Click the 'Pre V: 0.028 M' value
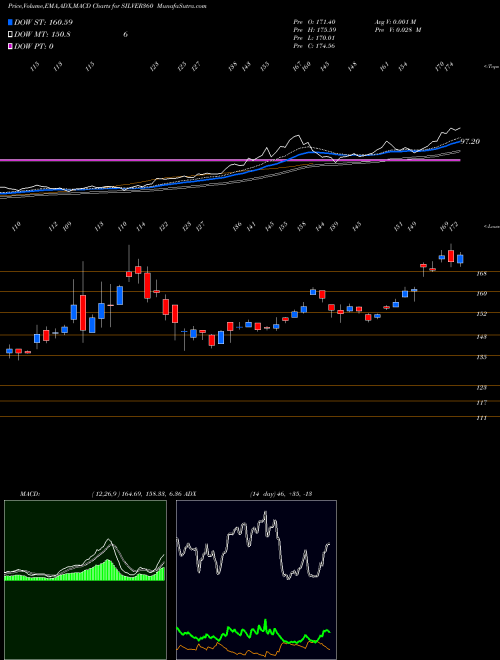500x660 pixels. click(397, 30)
